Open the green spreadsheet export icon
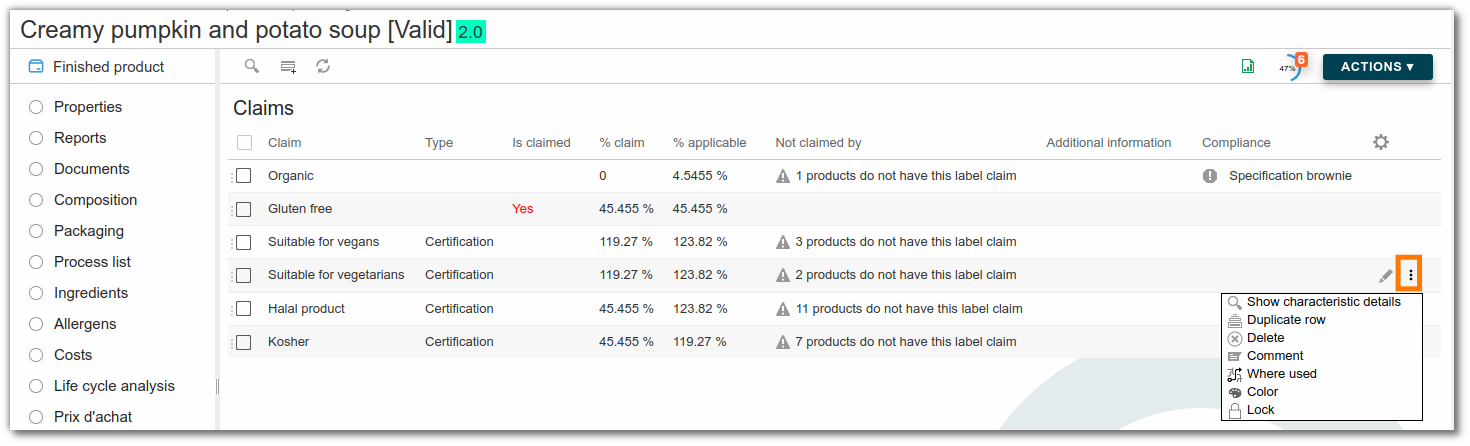 pos(1247,67)
